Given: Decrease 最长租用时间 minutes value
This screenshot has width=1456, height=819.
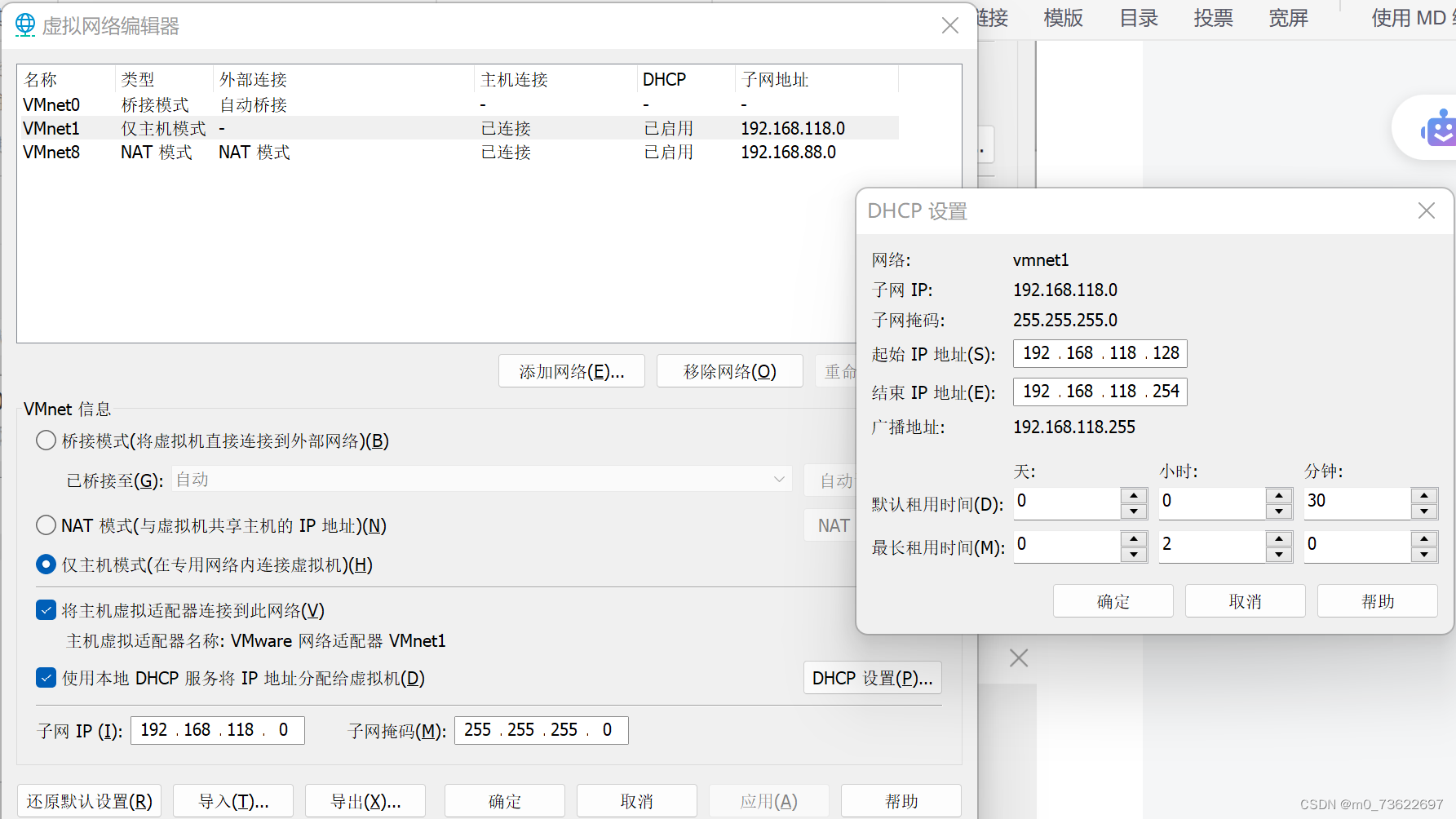Looking at the screenshot, I should click(x=1424, y=555).
